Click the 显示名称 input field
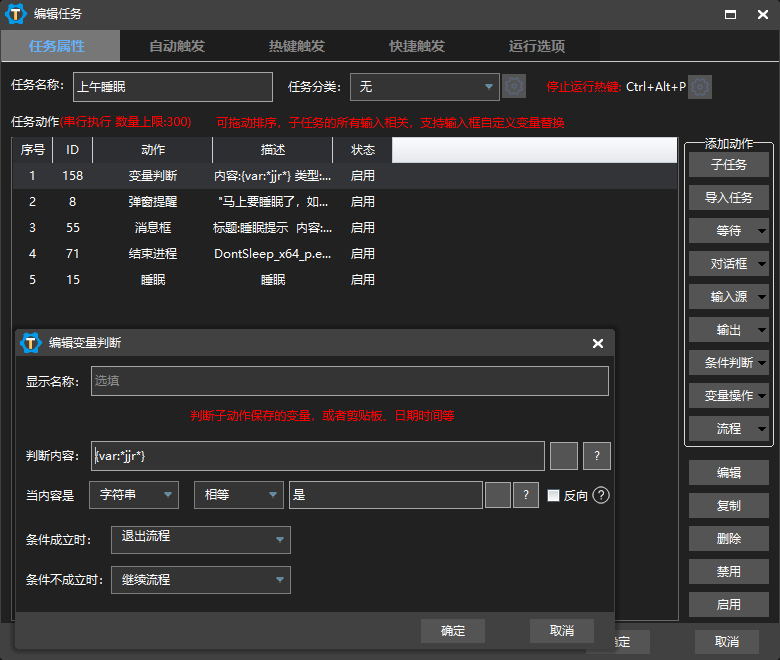 click(349, 381)
